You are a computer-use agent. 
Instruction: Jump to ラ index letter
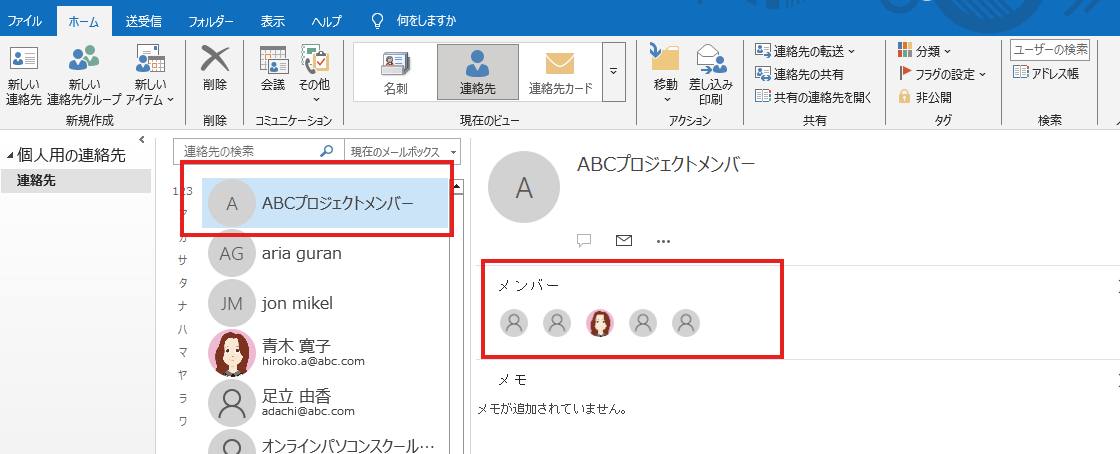[183, 398]
